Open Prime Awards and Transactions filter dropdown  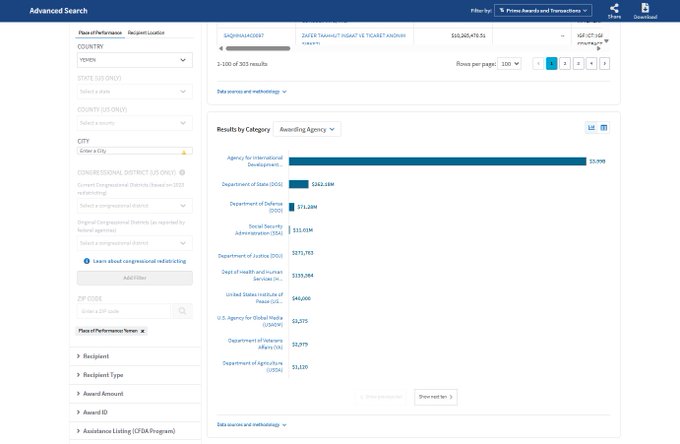(x=544, y=10)
